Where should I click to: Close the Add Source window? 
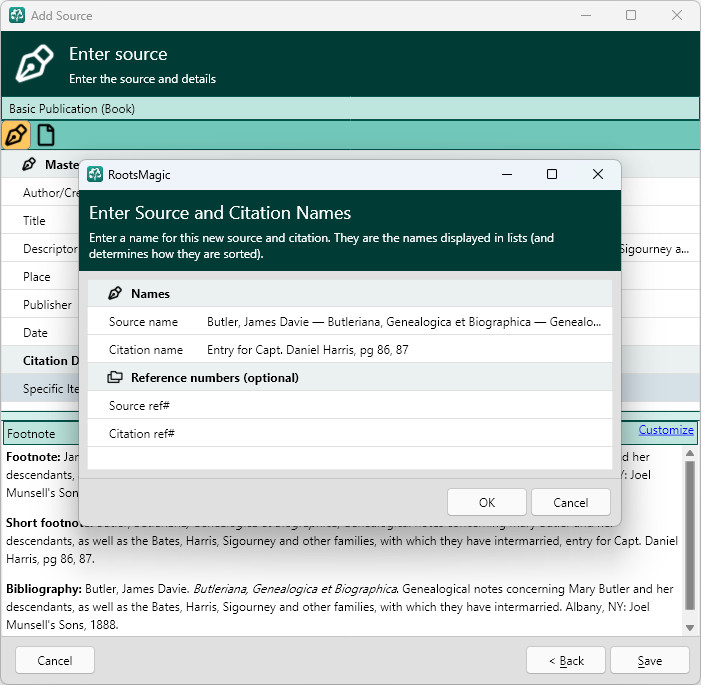(677, 15)
